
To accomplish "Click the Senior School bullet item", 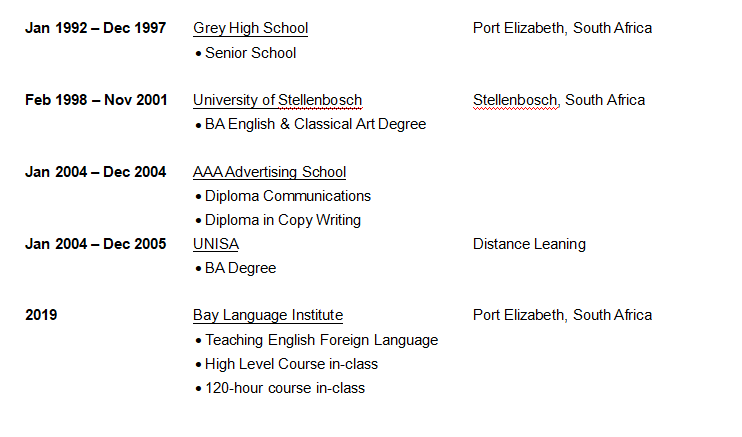I will tap(250, 53).
